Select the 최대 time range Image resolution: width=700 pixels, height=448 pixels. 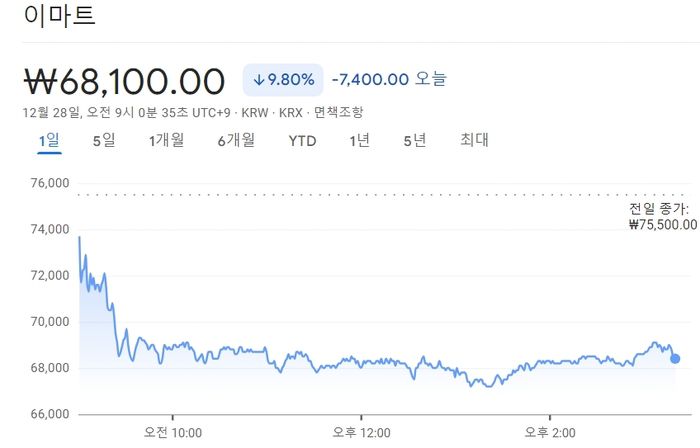pos(474,141)
